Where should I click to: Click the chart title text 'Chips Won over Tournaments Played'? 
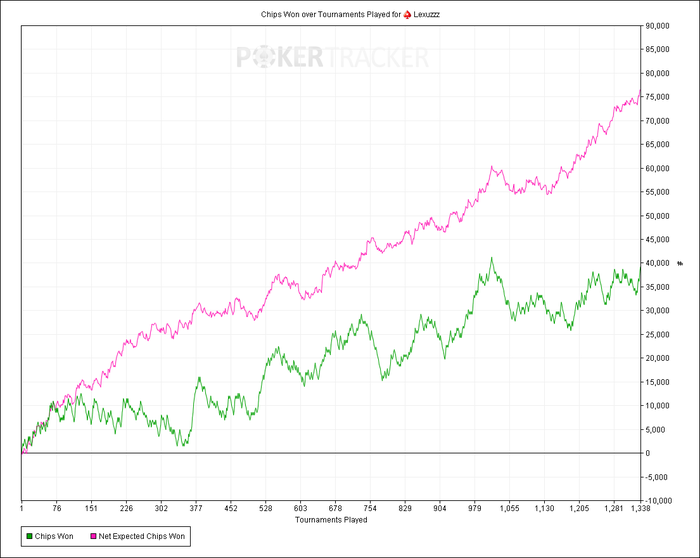tap(325, 14)
